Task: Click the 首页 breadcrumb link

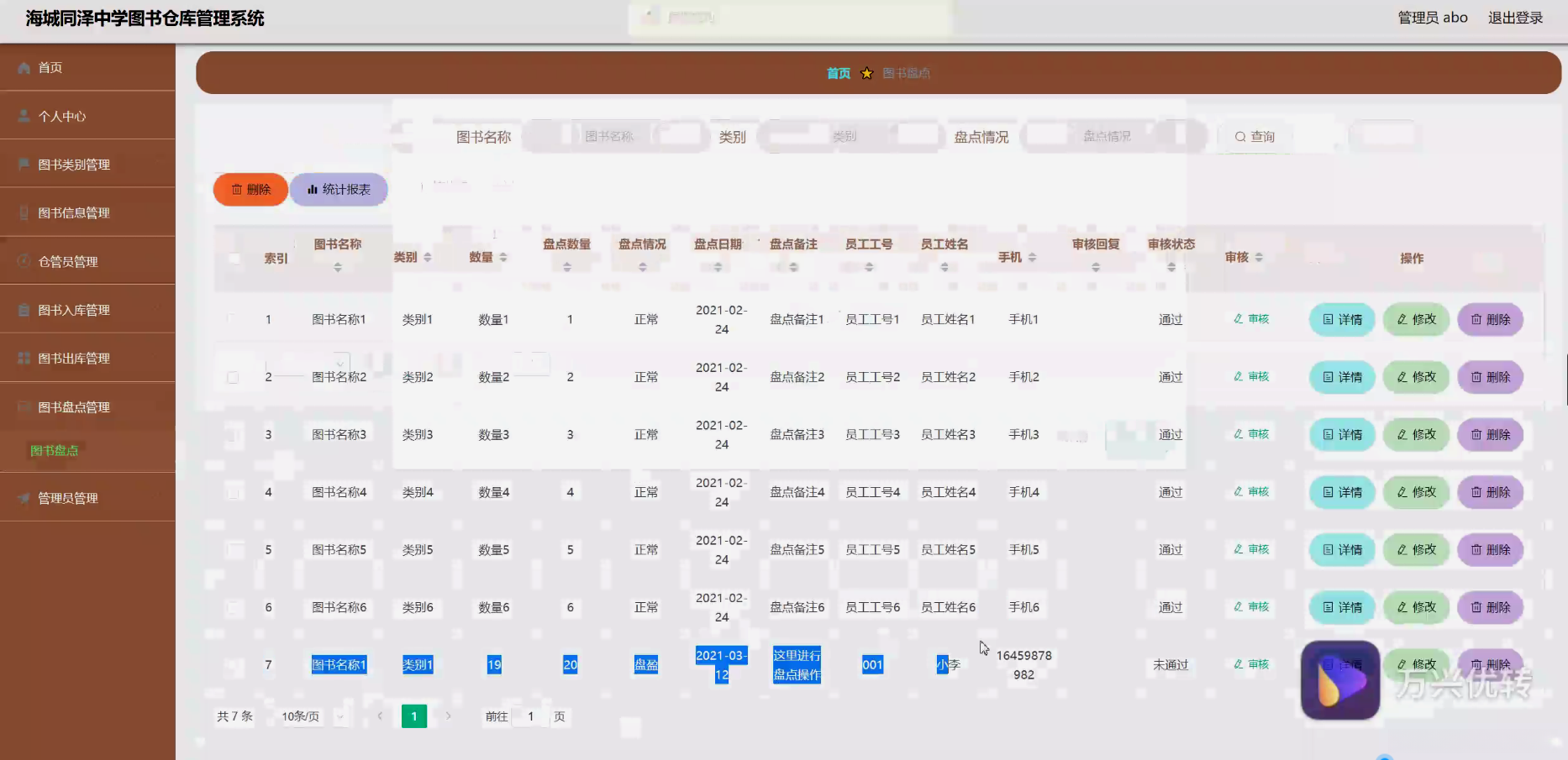Action: point(839,73)
